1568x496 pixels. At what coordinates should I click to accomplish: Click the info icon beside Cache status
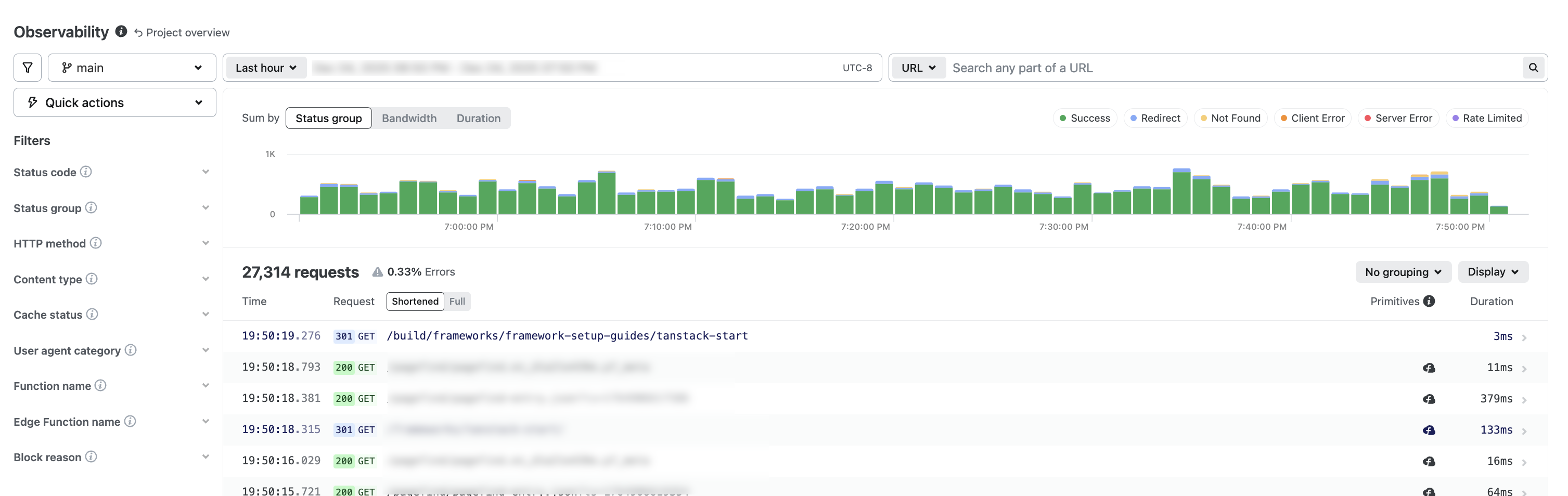[x=92, y=314]
